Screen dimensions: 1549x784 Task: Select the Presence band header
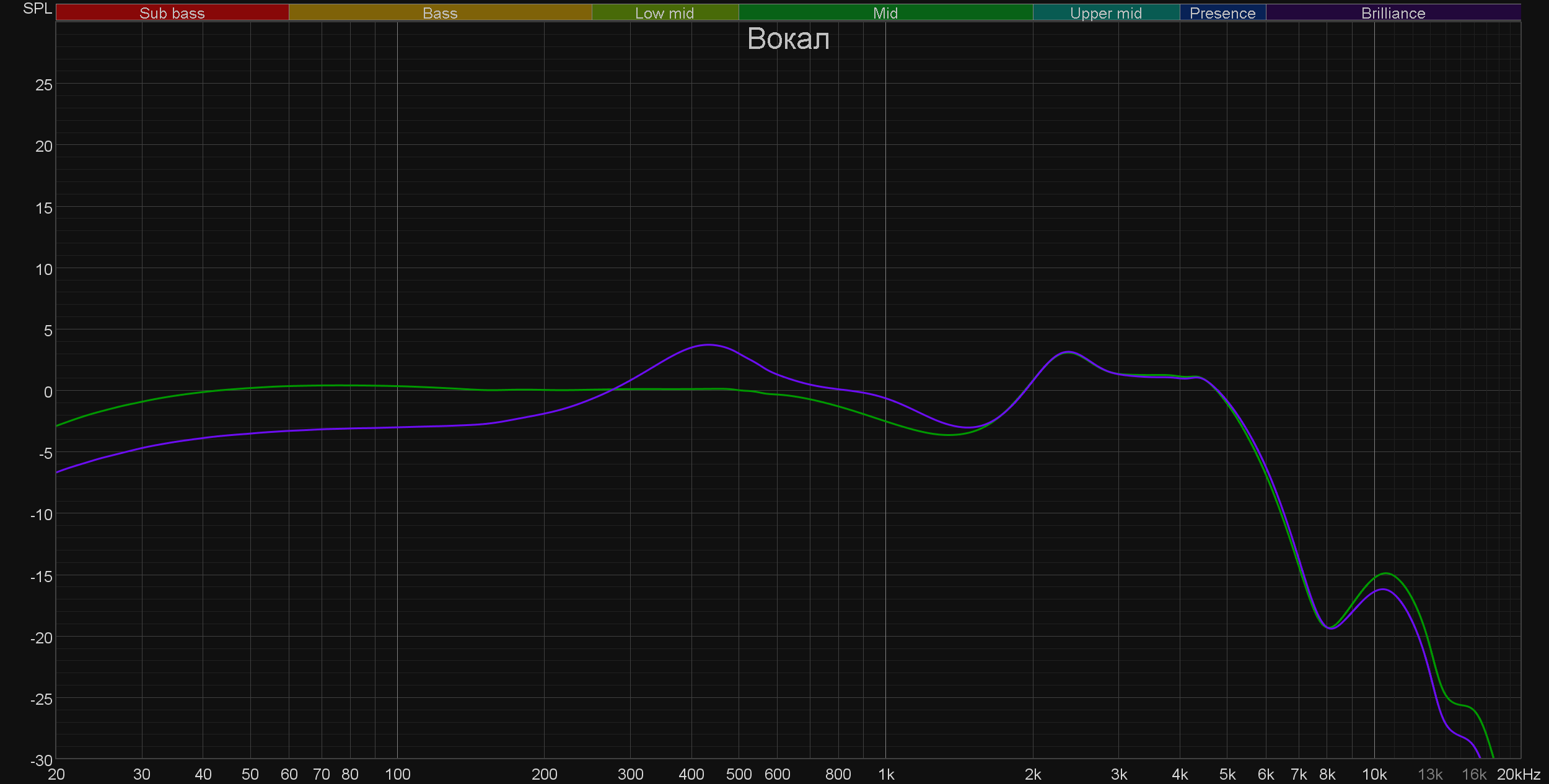tap(1222, 12)
